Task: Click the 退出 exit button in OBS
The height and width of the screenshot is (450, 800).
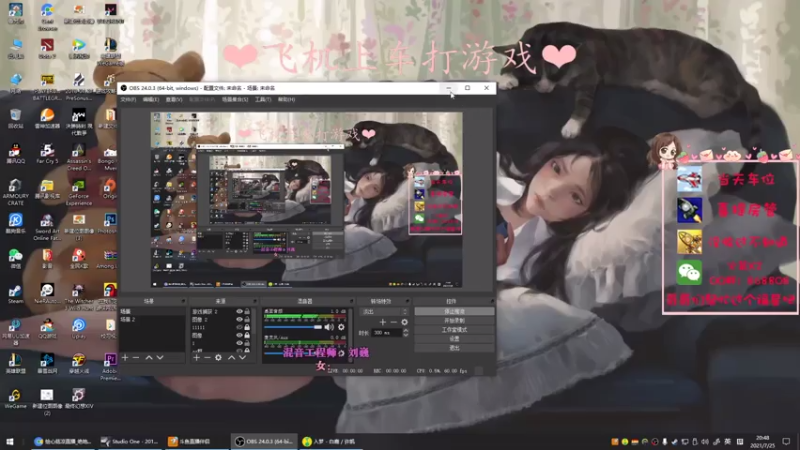Action: coord(454,347)
